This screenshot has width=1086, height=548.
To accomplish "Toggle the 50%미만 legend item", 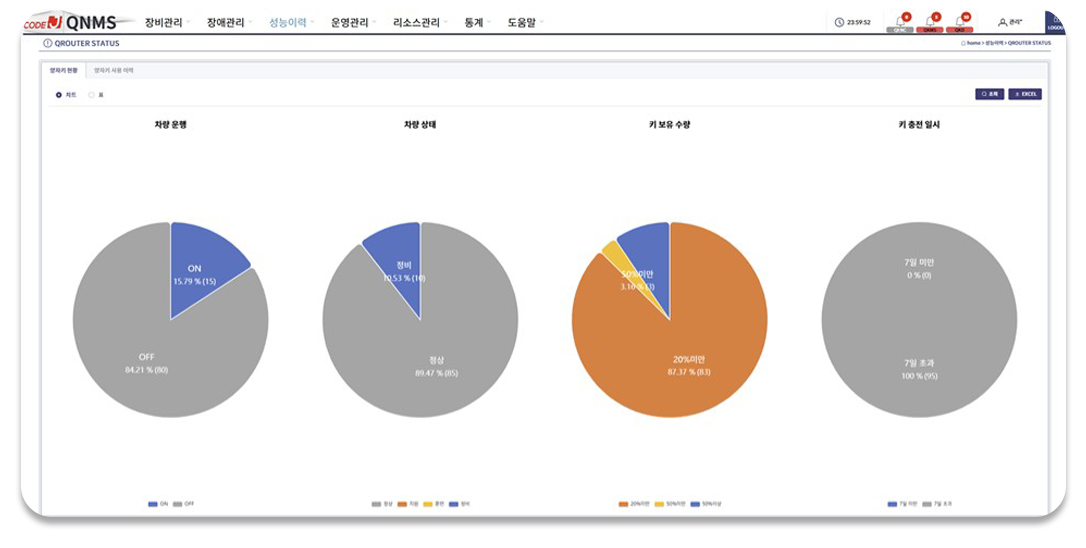I will pyautogui.click(x=670, y=504).
